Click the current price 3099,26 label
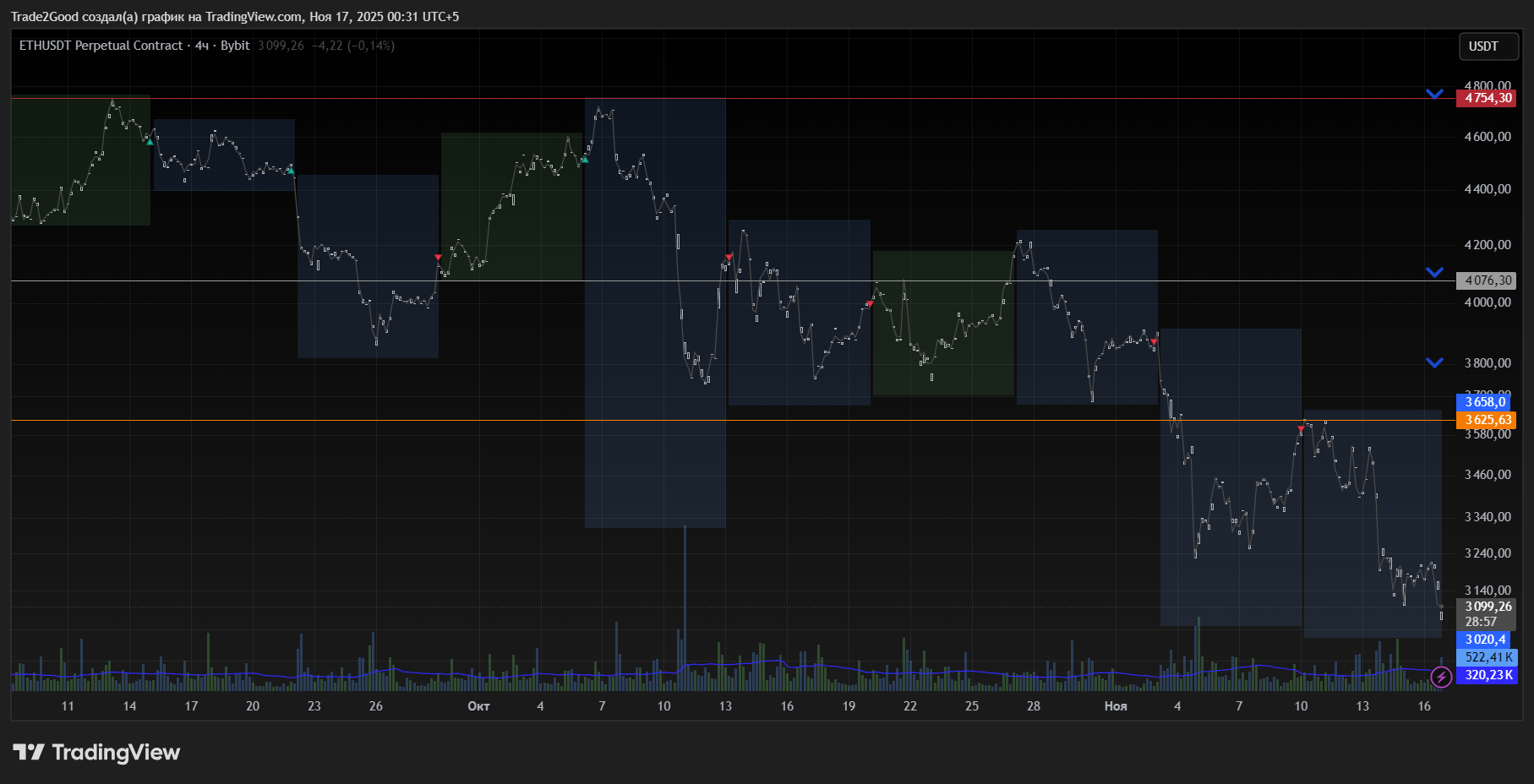The width and height of the screenshot is (1534, 784). coord(1487,607)
